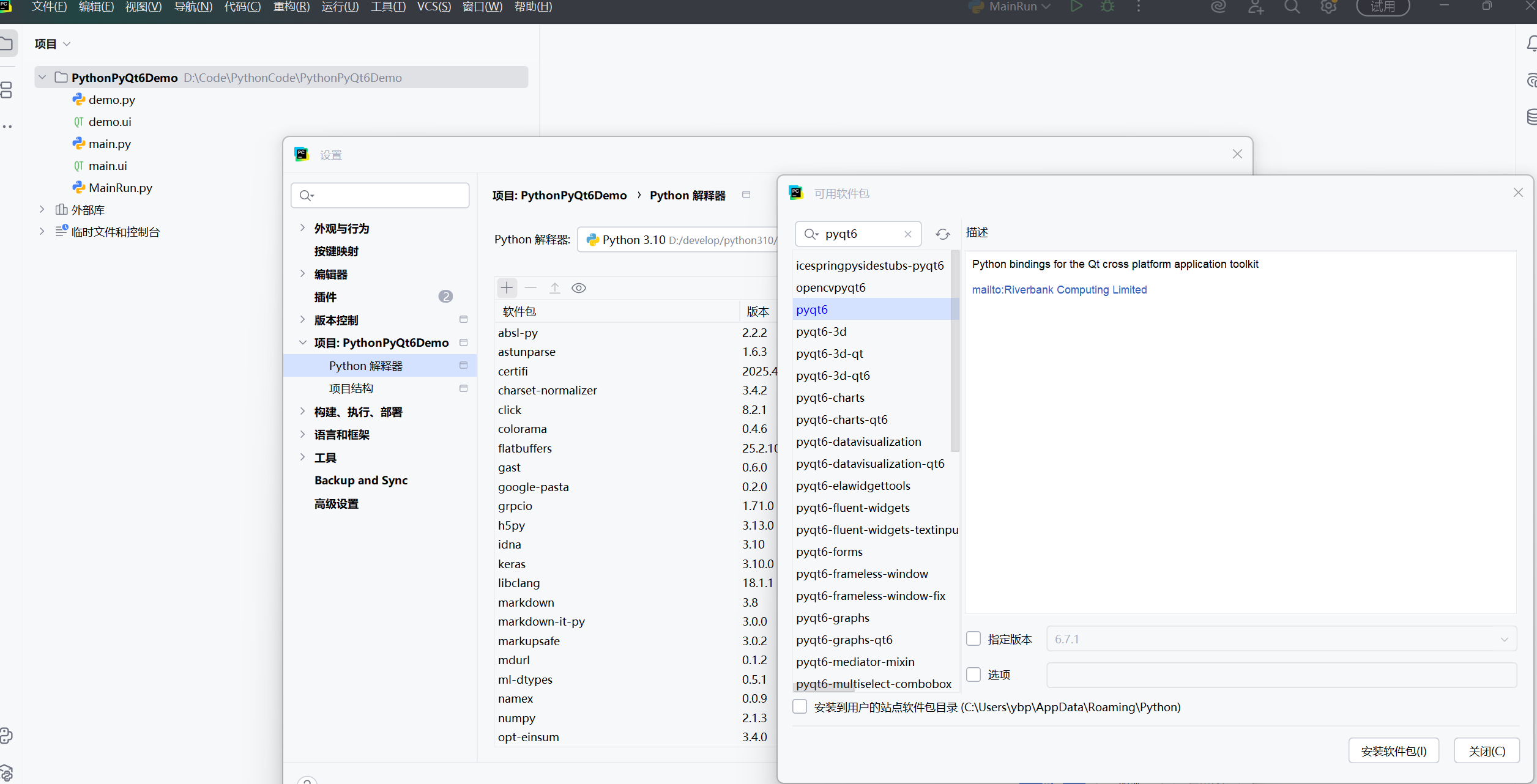This screenshot has height=784, width=1537.
Task: Click the refresh package list icon
Action: coord(942,234)
